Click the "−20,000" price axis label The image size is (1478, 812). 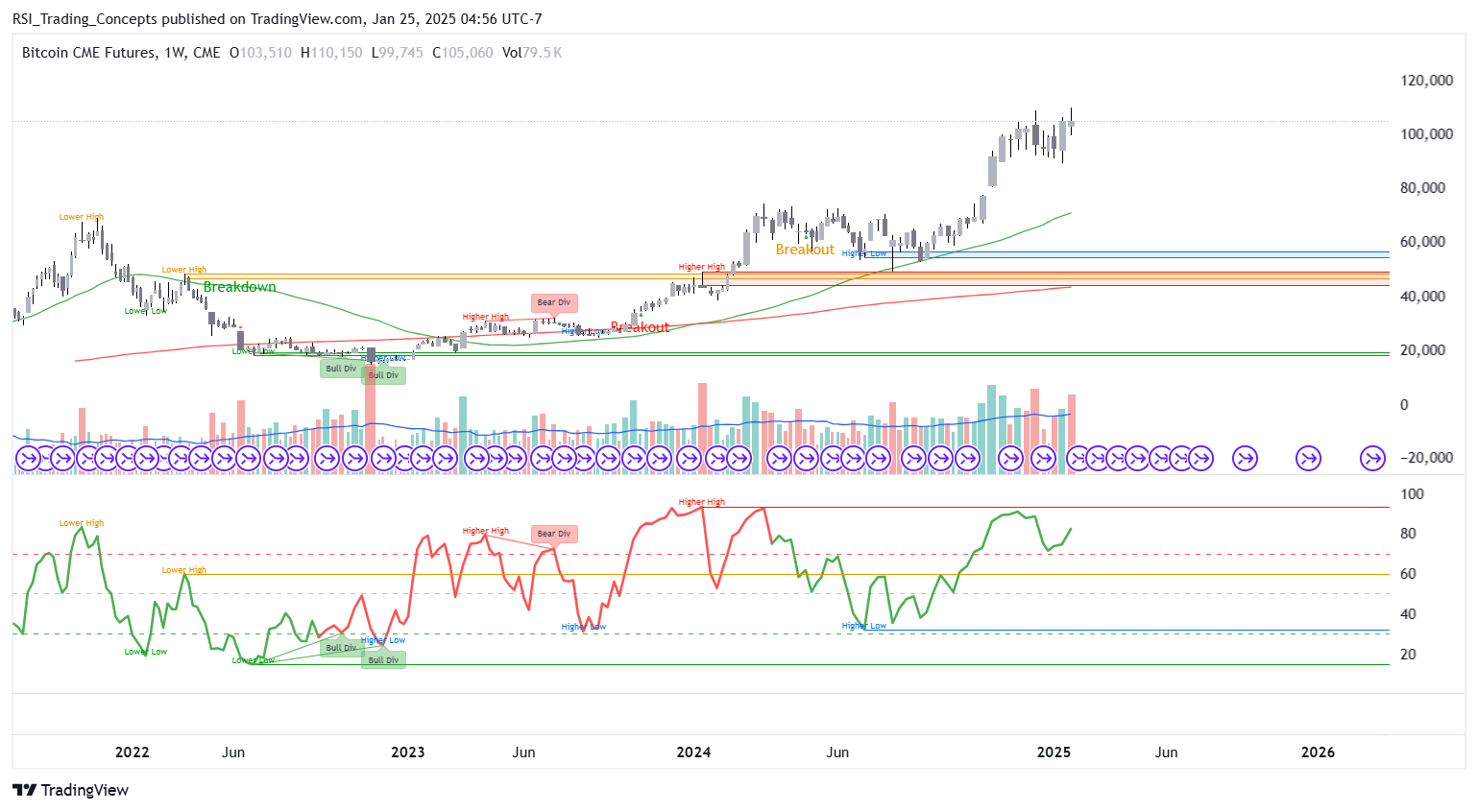(1426, 458)
